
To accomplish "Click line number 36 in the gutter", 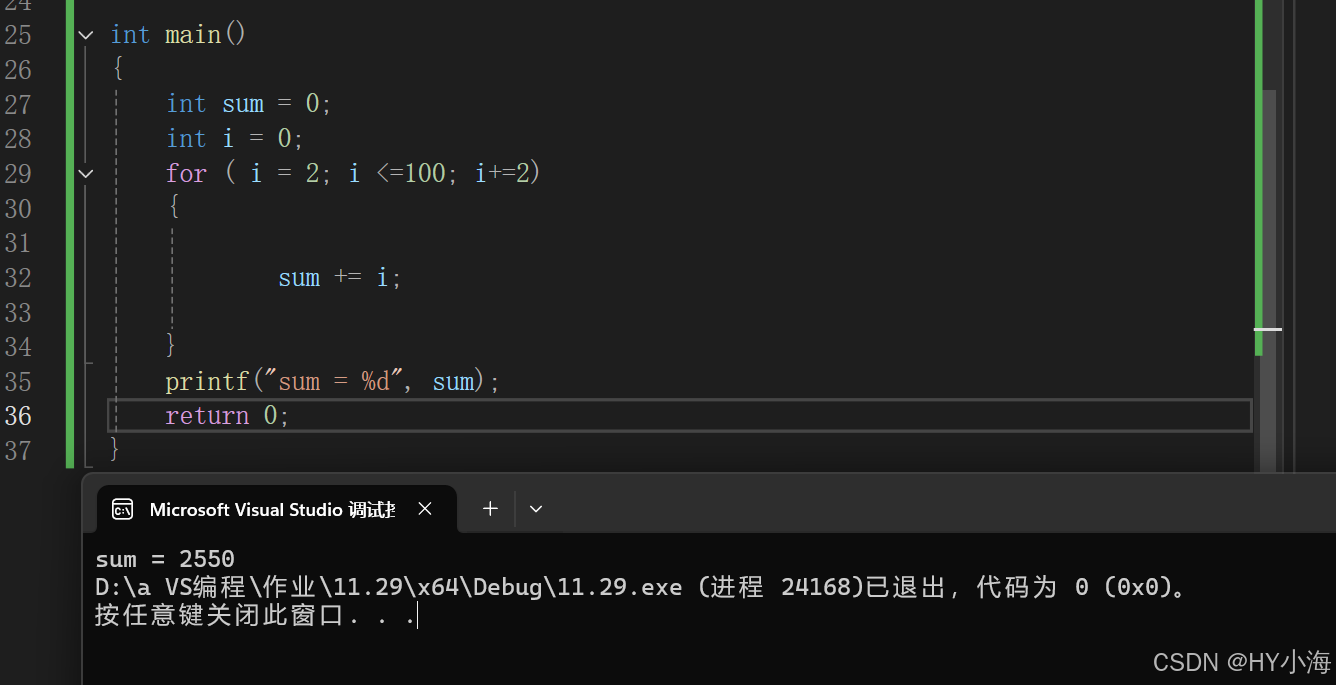I will click(18, 415).
